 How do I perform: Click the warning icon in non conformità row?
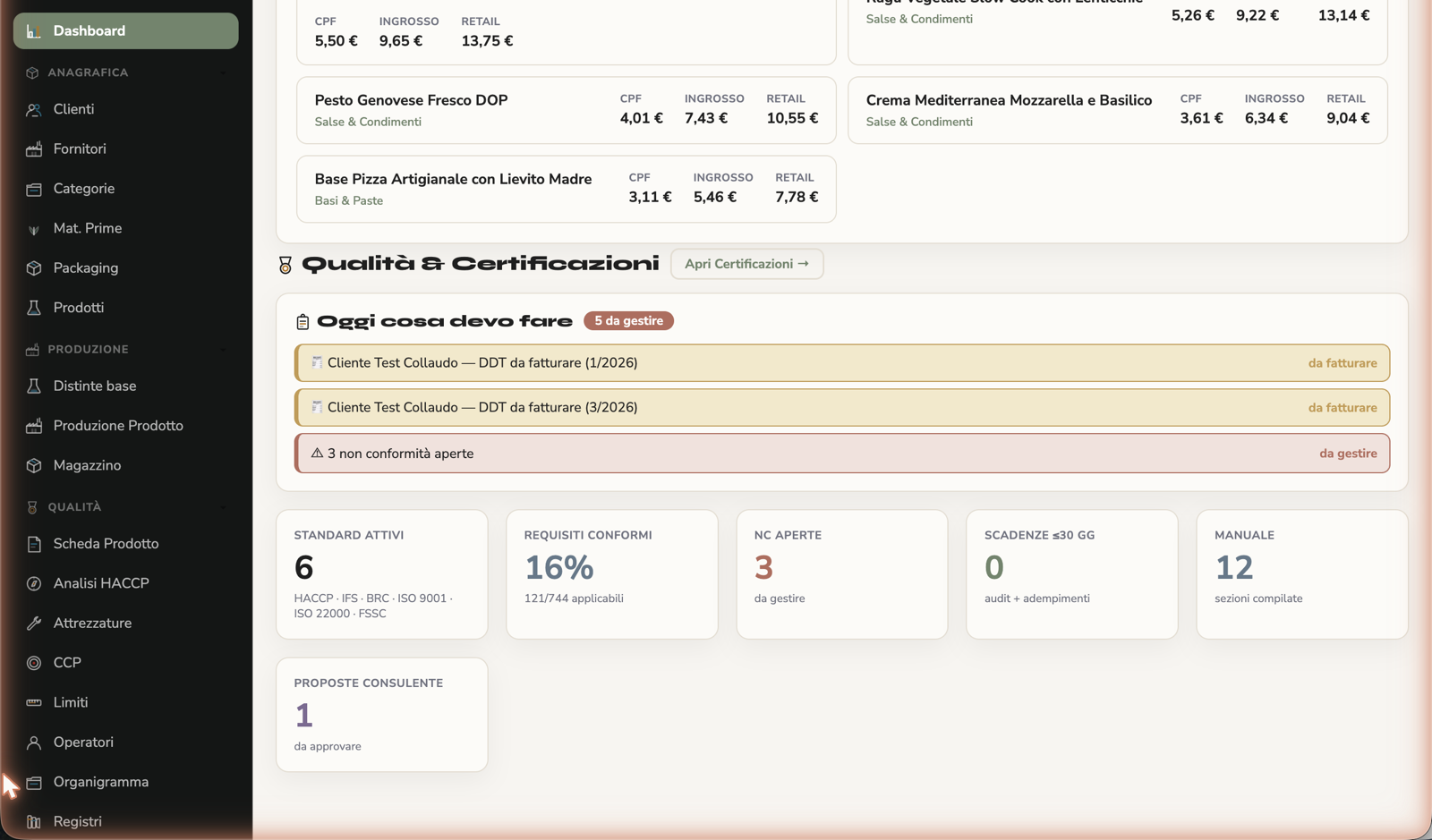[x=317, y=453]
